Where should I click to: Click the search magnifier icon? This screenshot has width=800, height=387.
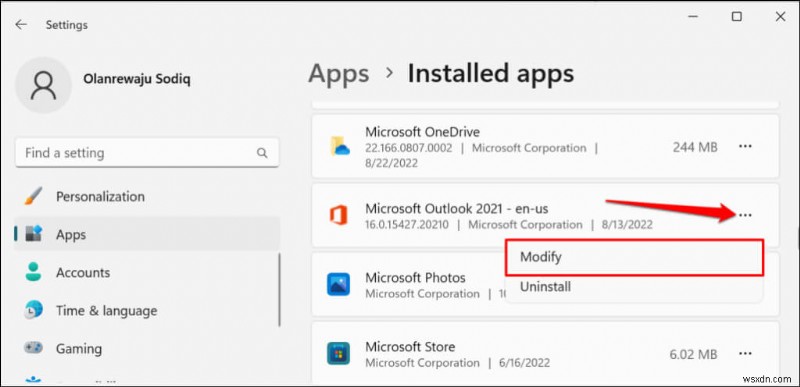point(262,153)
